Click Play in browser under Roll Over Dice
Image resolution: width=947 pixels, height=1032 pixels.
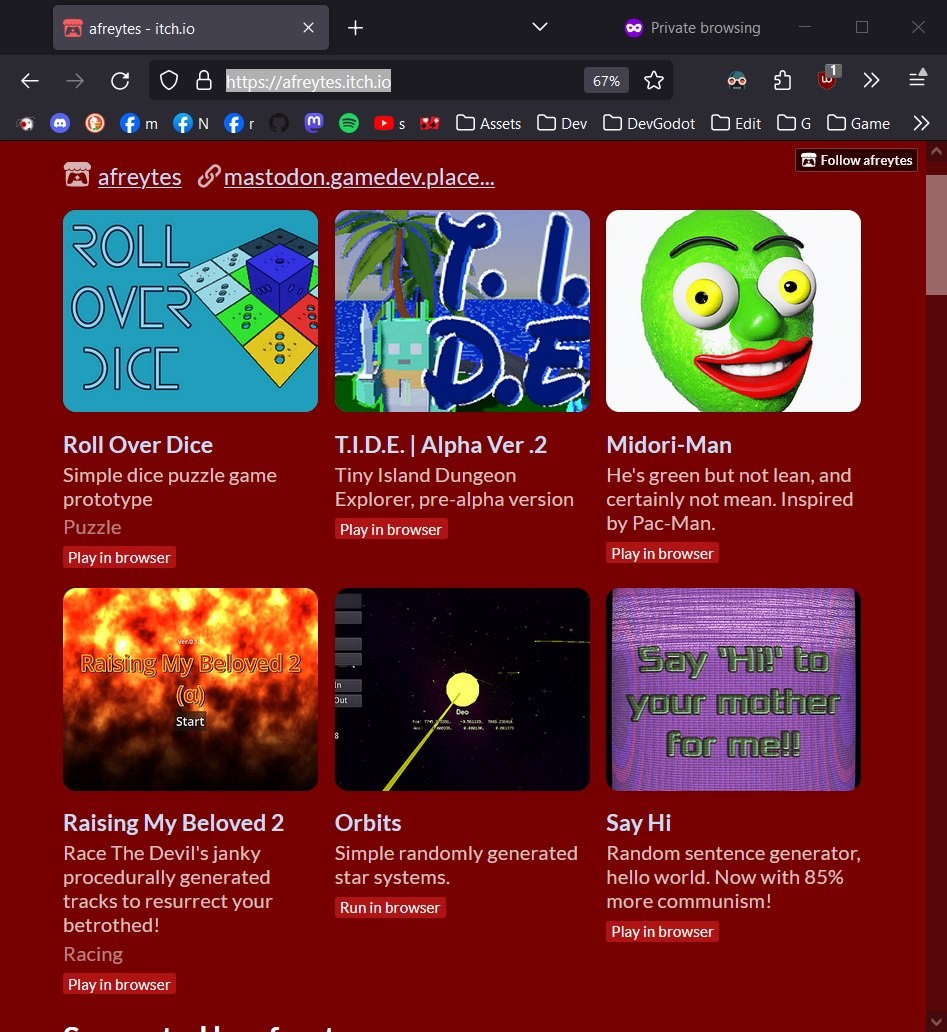click(119, 557)
